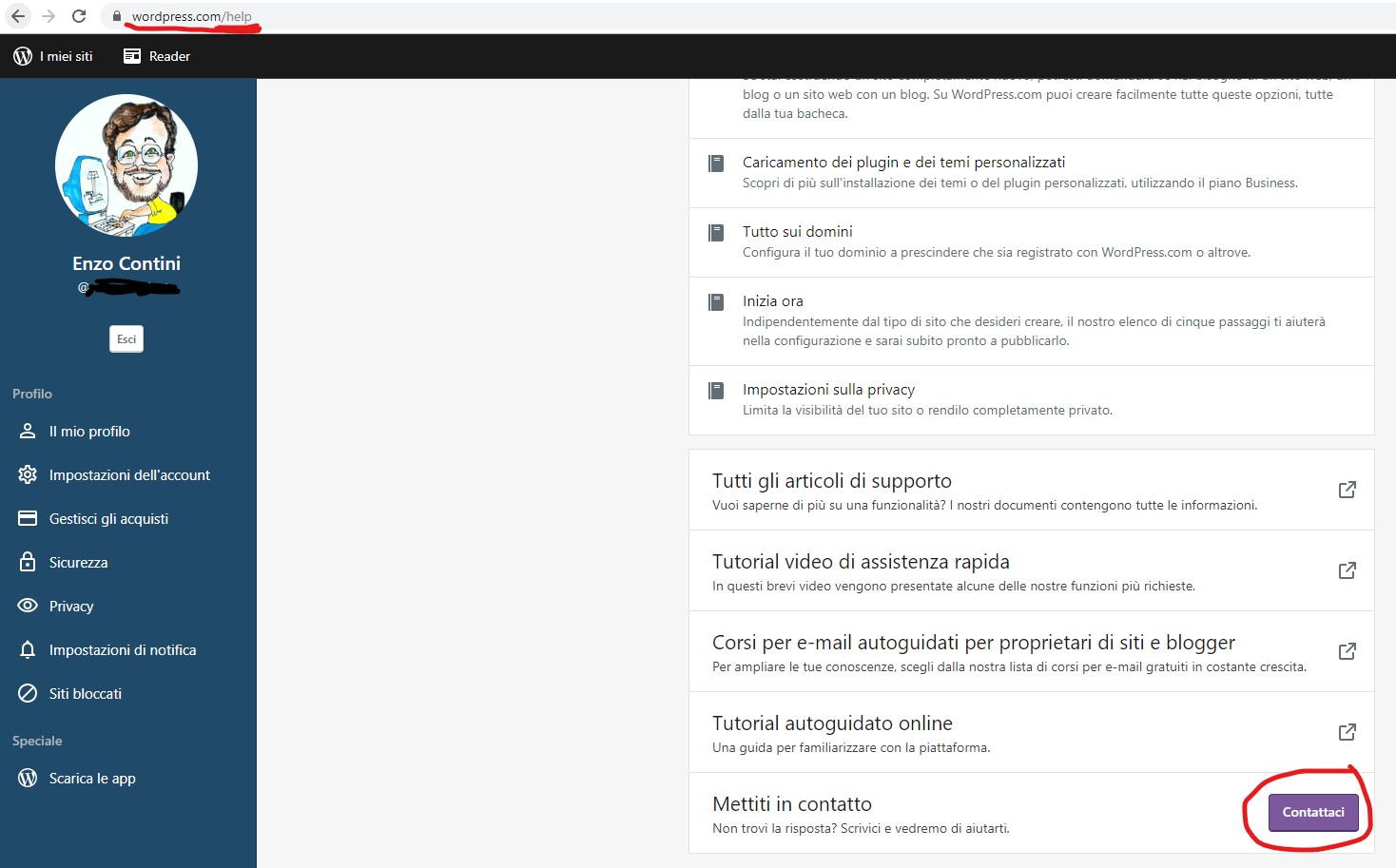The height and width of the screenshot is (868, 1396).
Task: Open I miei siti in top bar
Action: coord(54,56)
